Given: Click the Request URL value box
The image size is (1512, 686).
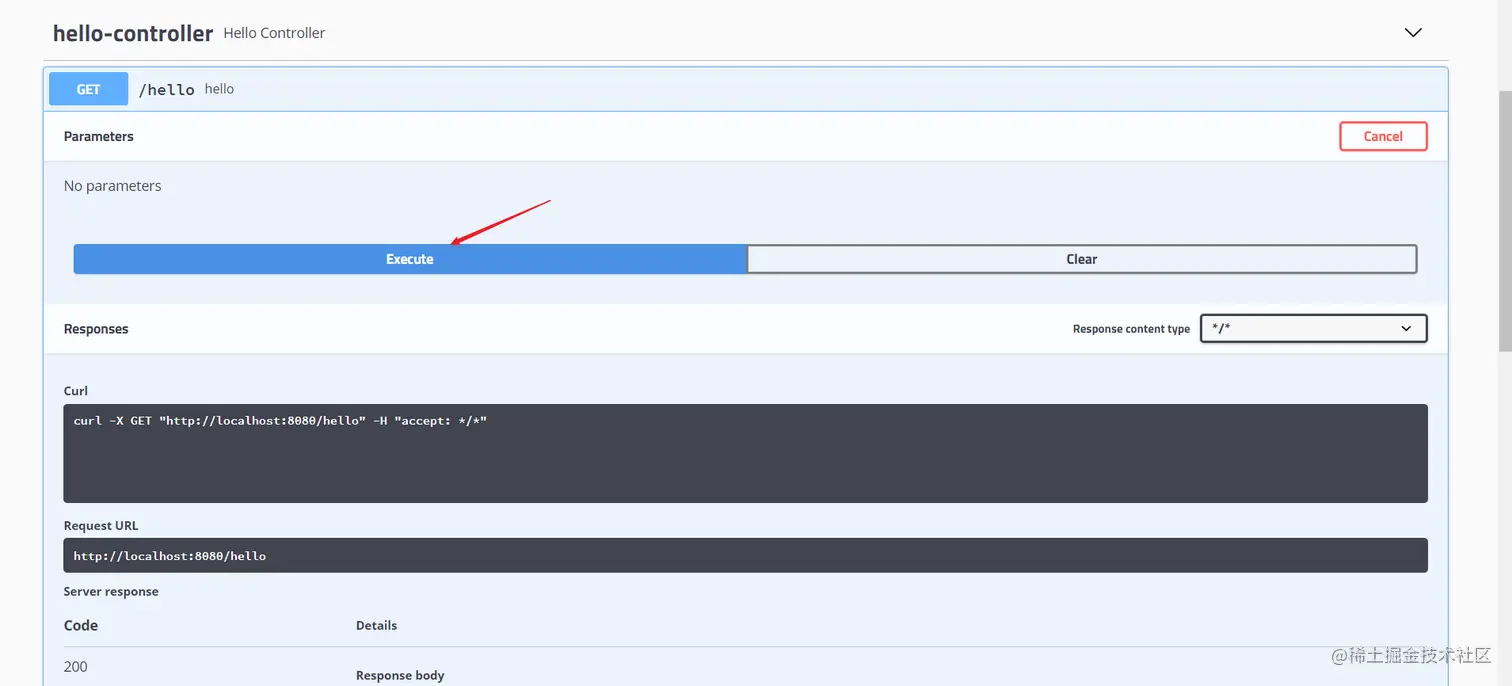Looking at the screenshot, I should click(745, 555).
